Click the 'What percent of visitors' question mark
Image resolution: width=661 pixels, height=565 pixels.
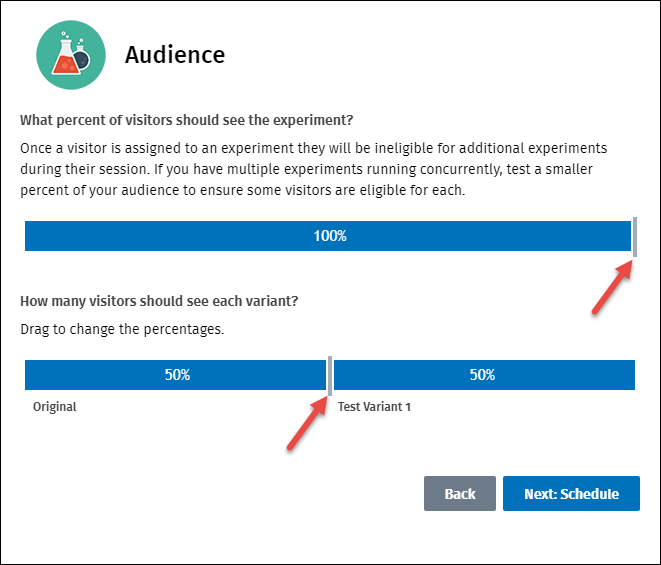point(350,120)
